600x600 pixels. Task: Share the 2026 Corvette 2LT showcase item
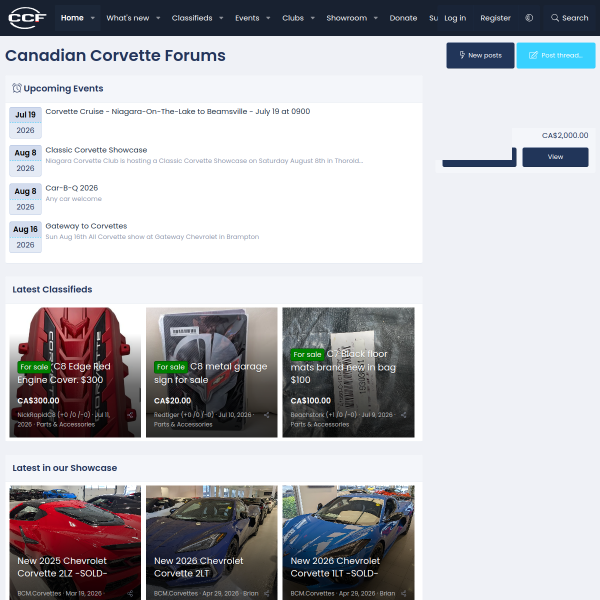click(267, 593)
